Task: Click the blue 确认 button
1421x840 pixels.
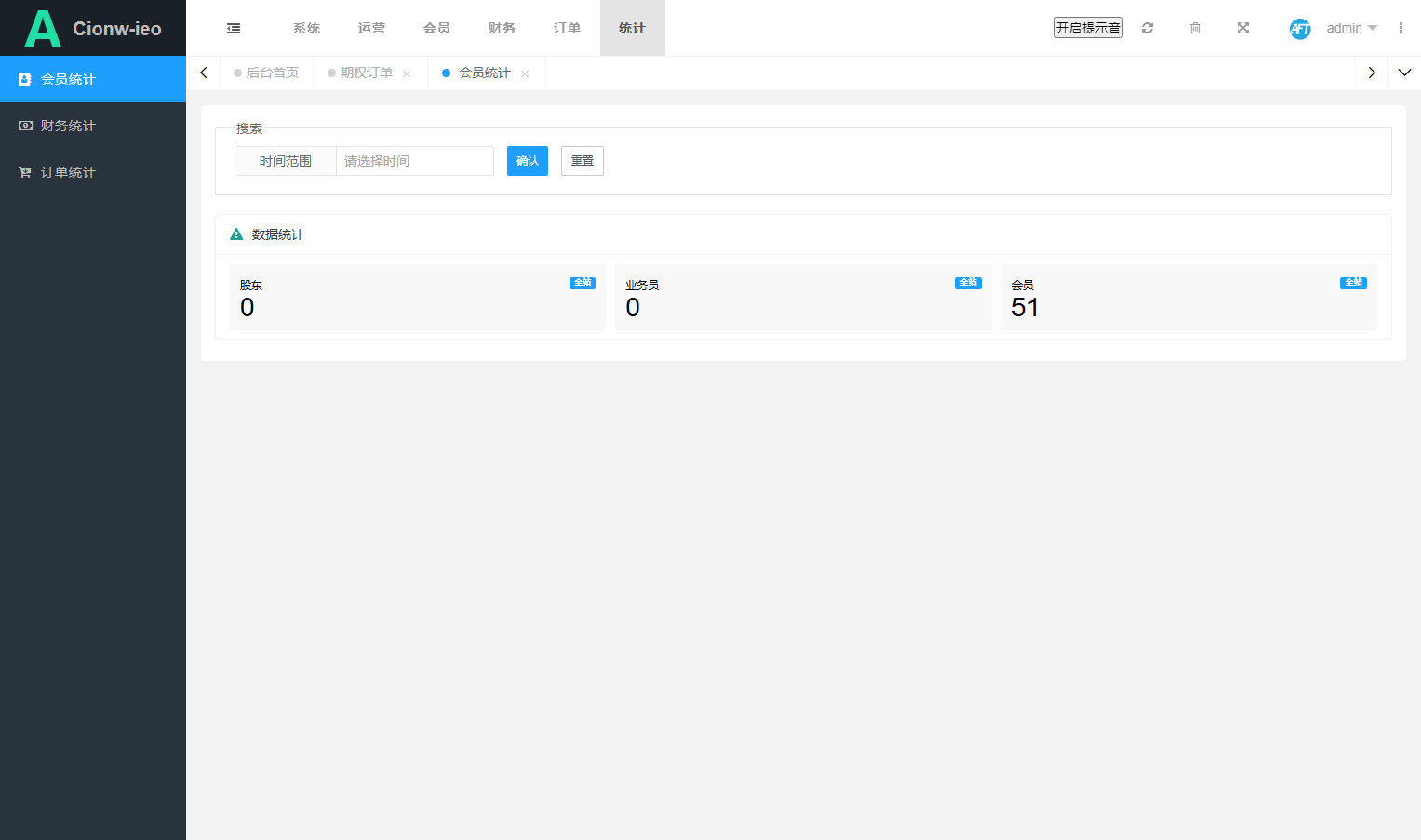Action: tap(528, 161)
